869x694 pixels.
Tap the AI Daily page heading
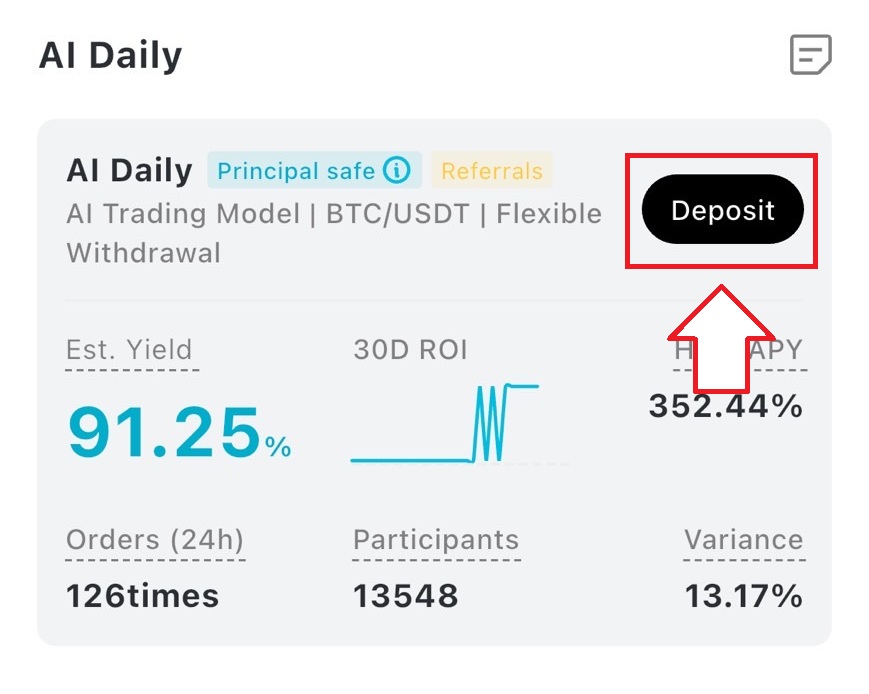pyautogui.click(x=110, y=55)
